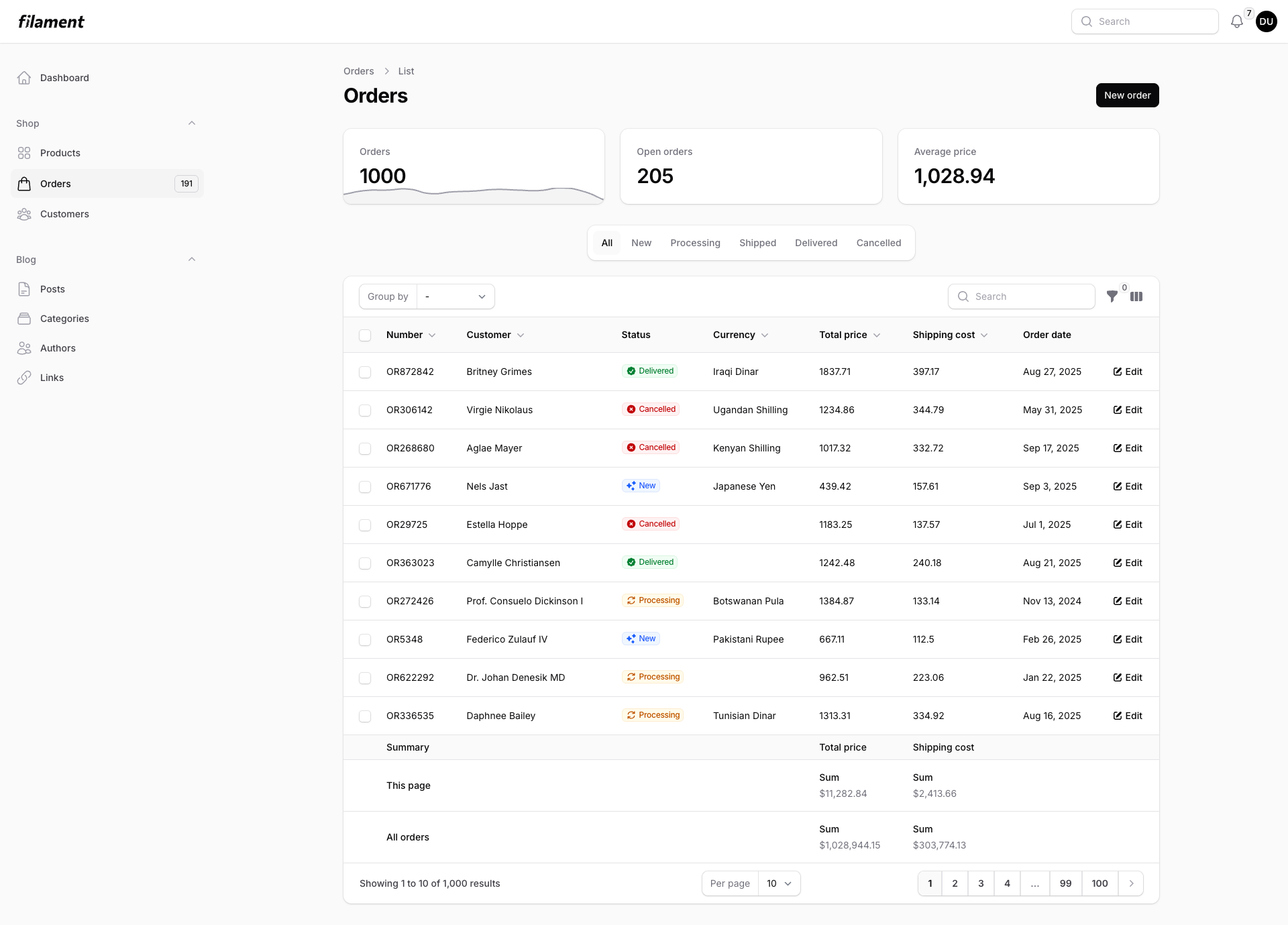
Task: Open the Dashboard from the sidebar
Action: pyautogui.click(x=64, y=78)
